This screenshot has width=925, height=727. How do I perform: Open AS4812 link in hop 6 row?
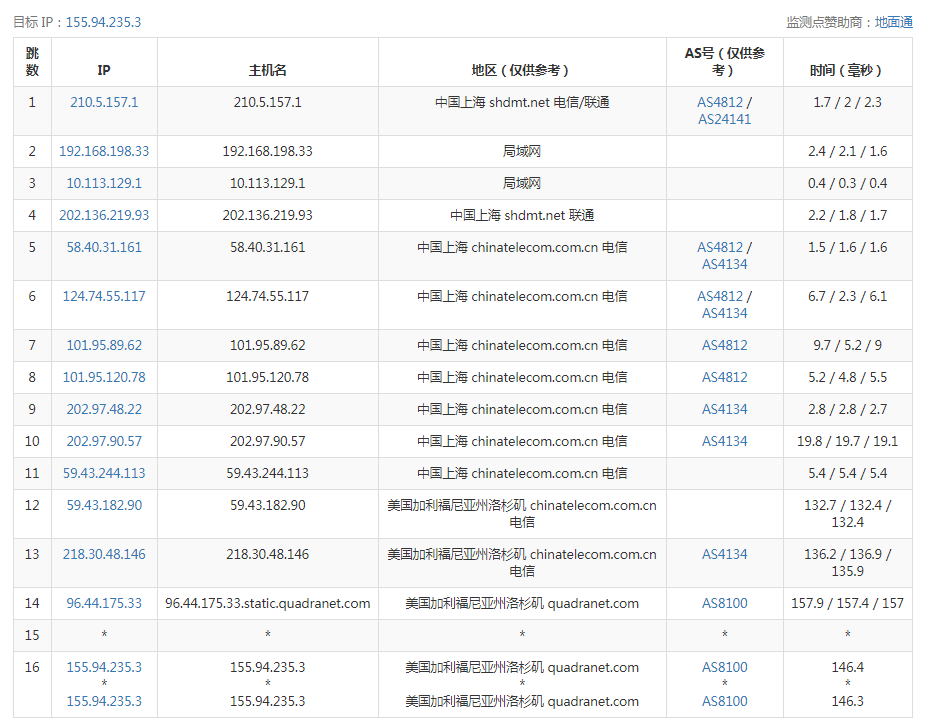(x=720, y=296)
